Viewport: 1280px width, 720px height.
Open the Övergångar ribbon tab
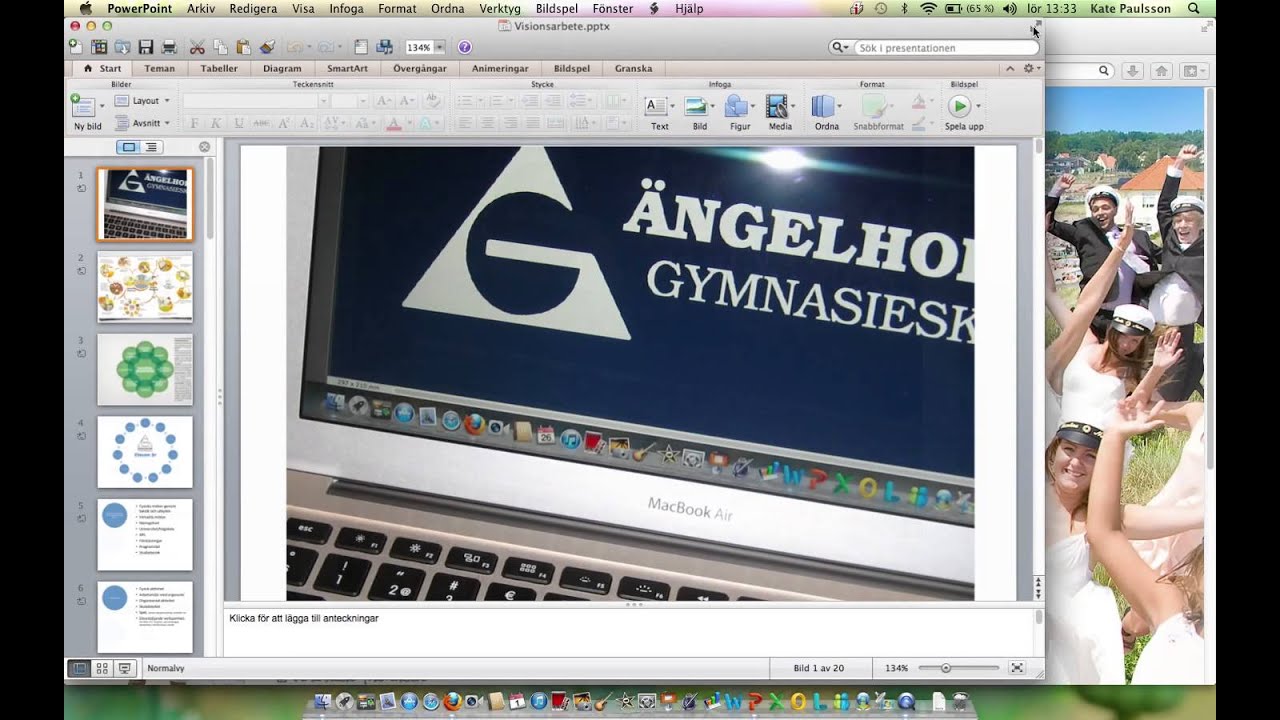click(419, 69)
